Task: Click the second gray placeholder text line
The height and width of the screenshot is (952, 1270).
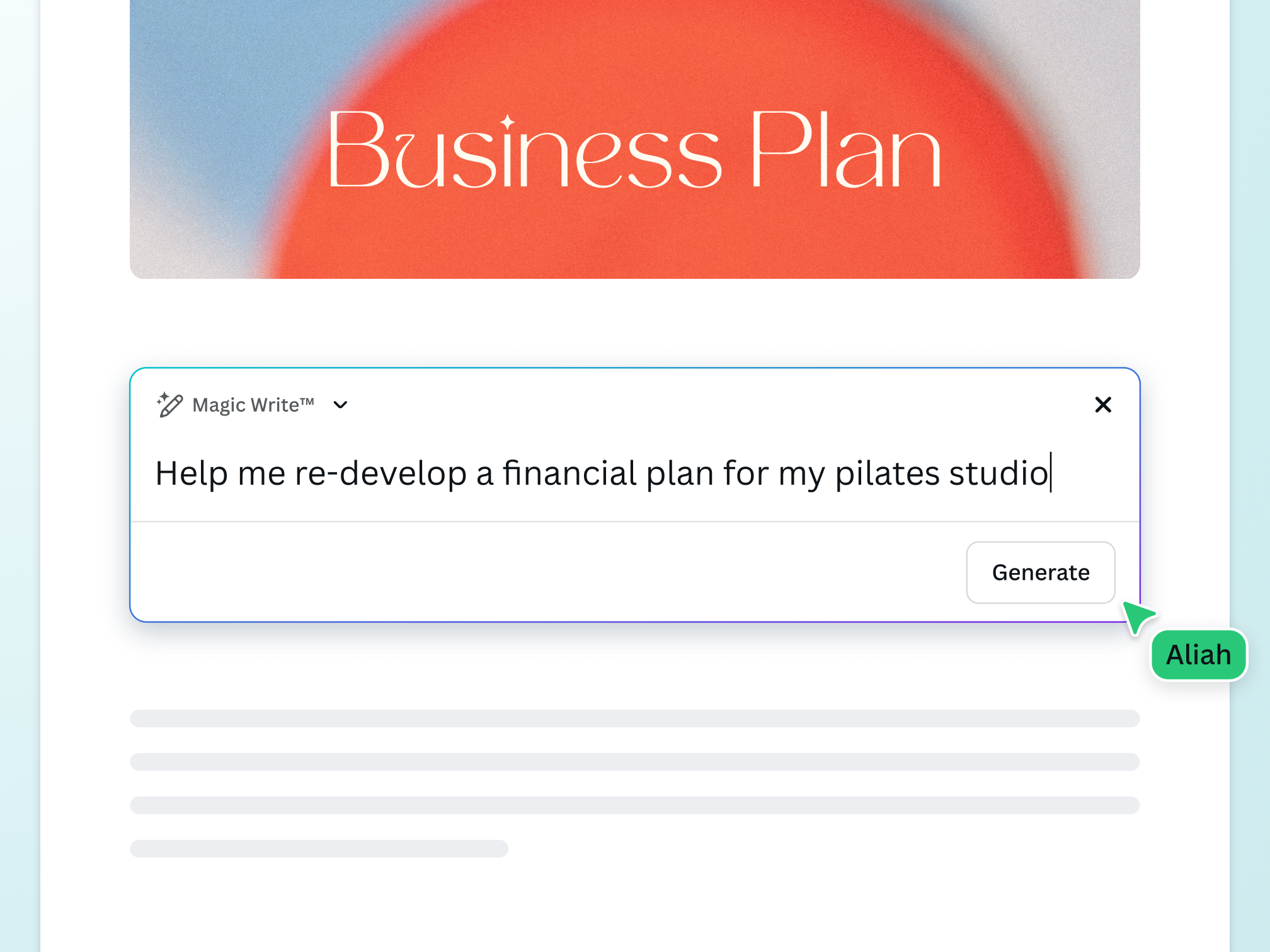Action: click(x=634, y=762)
